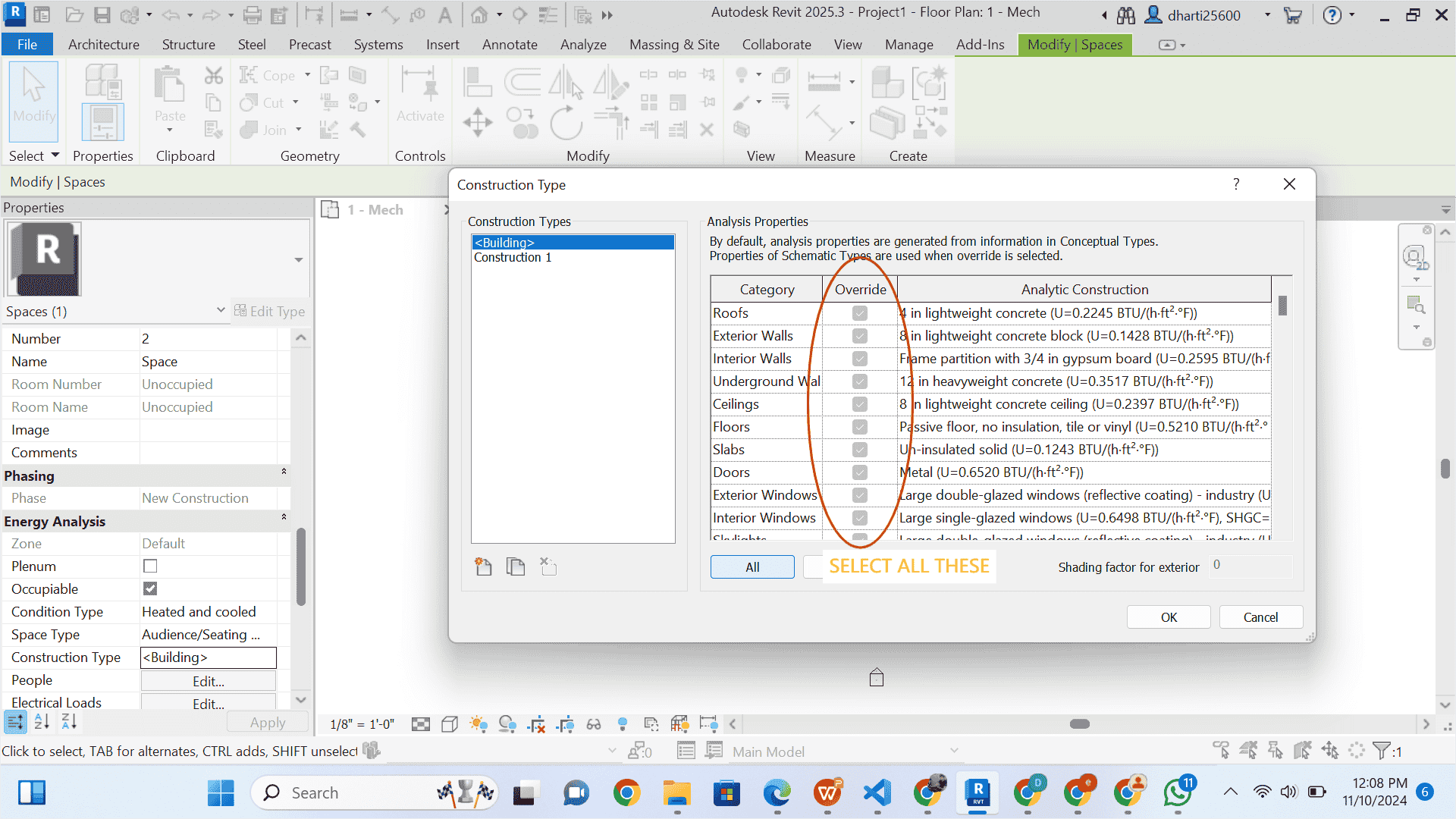Screen dimensions: 1456x819
Task: Switch to the Annotate ribbon tab
Action: pyautogui.click(x=510, y=45)
